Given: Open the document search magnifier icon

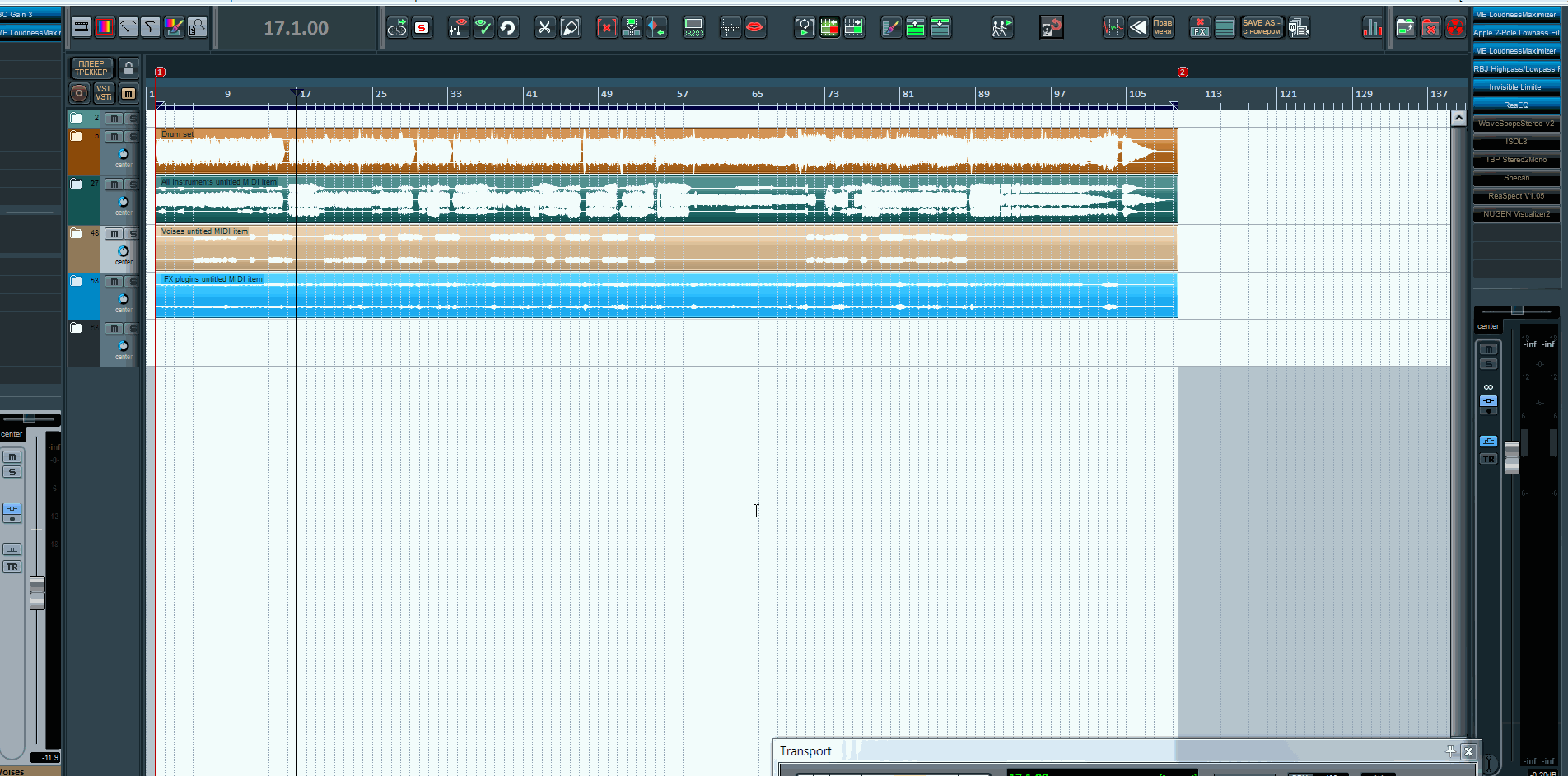Looking at the screenshot, I should coord(197,27).
